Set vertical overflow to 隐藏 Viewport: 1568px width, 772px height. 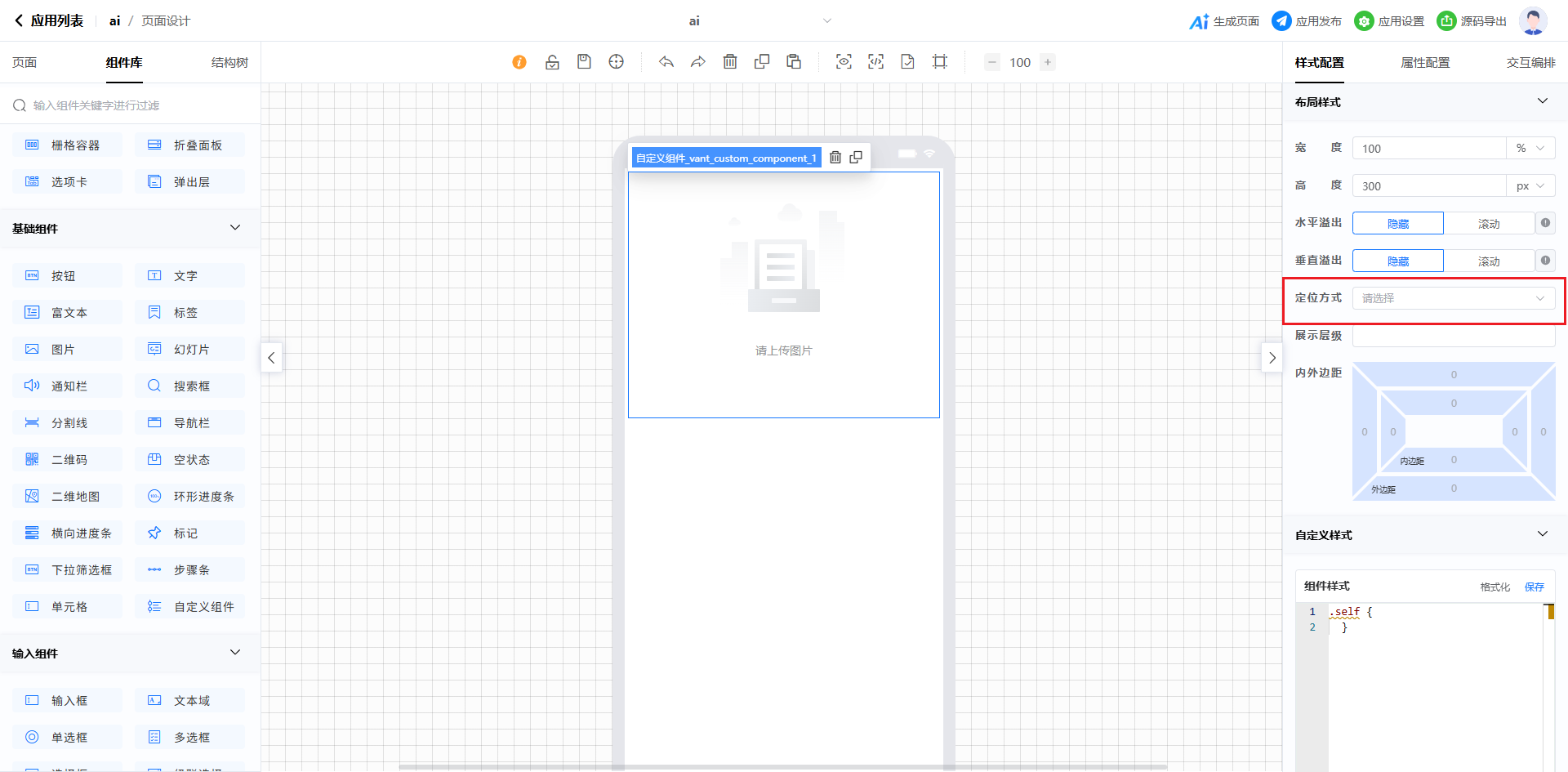[x=1397, y=261]
